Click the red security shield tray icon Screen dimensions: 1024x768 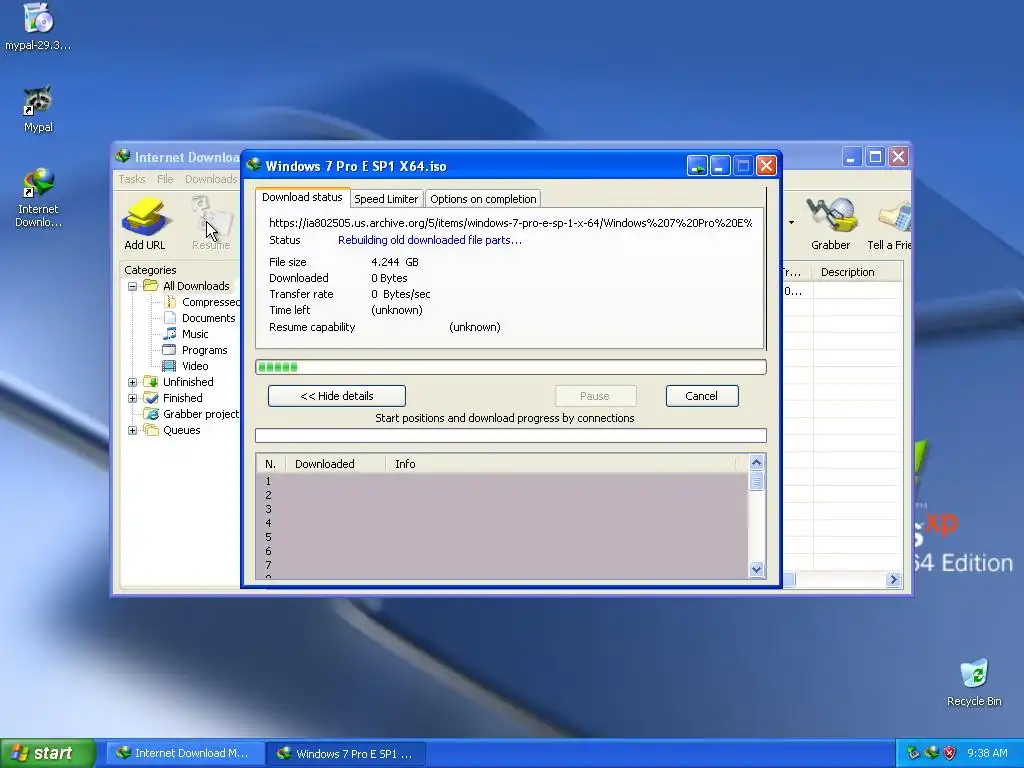[950, 753]
